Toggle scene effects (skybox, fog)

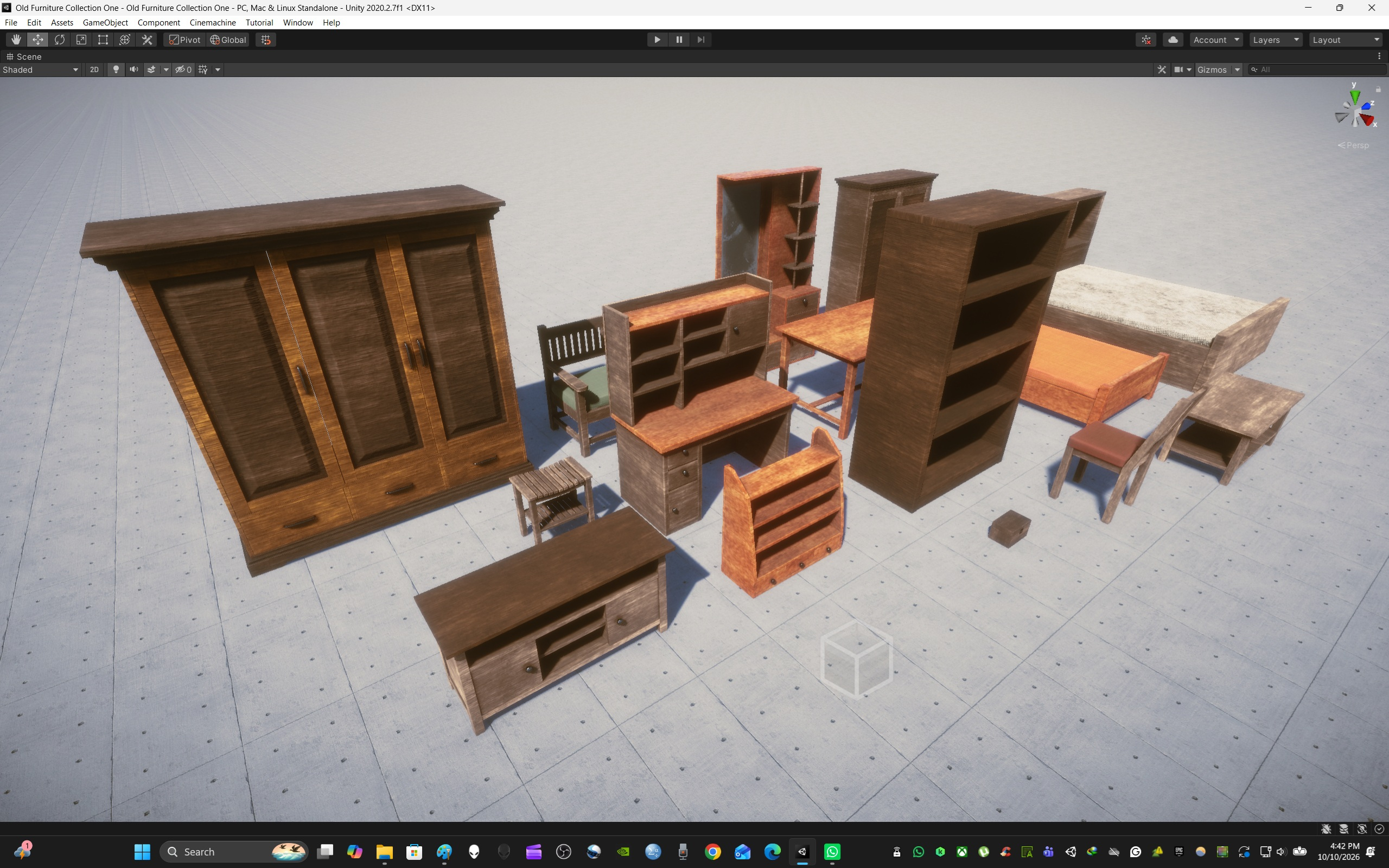[151, 69]
